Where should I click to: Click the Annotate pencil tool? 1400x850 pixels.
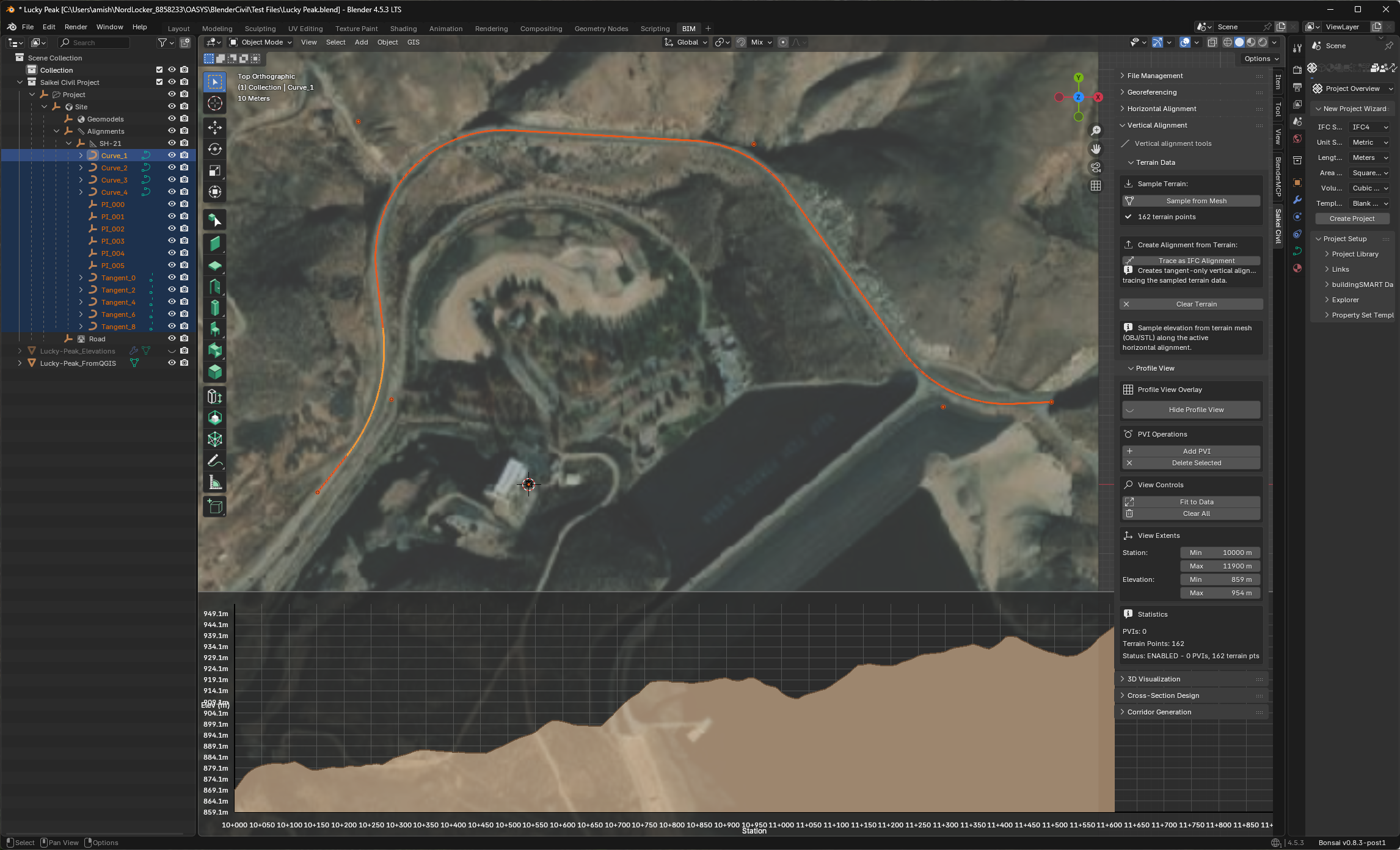(214, 461)
